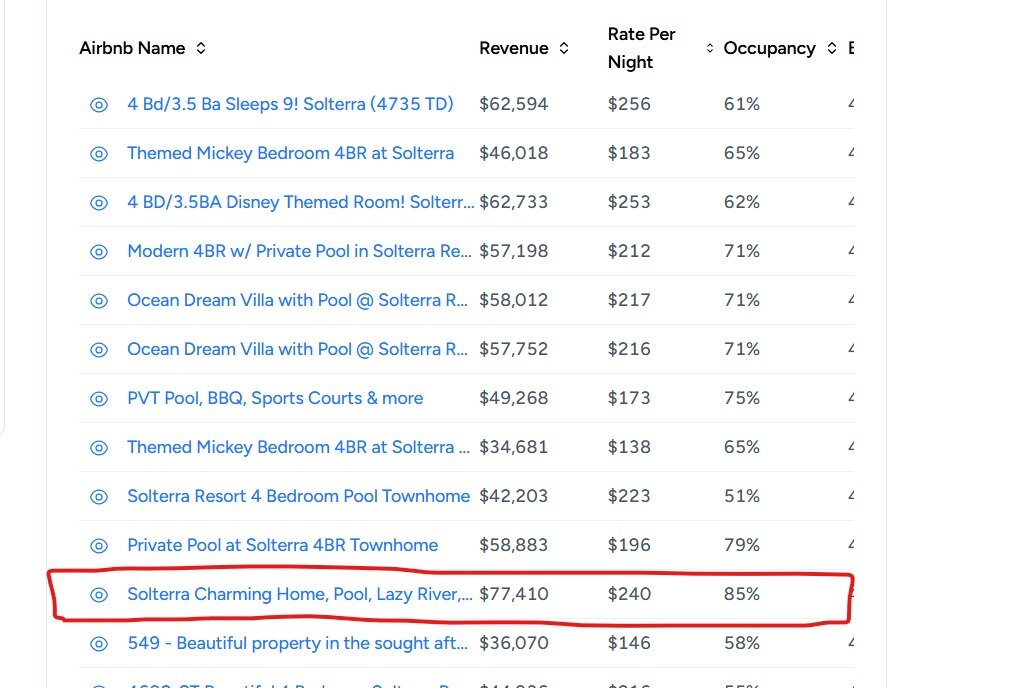
Task: Click the eye icon beside Themed Mickey Bedroom 4BR
Action: click(x=98, y=153)
